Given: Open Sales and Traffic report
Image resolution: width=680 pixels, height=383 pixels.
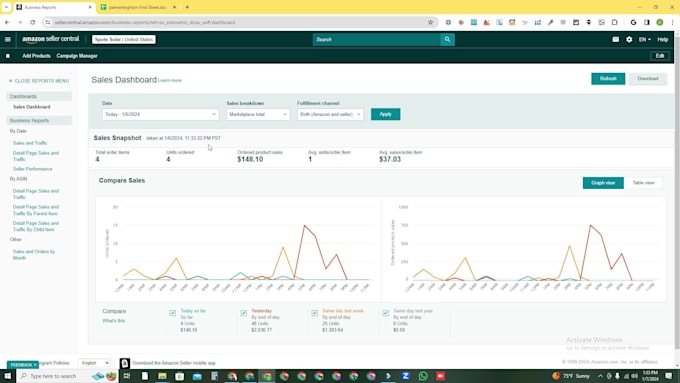Looking at the screenshot, I should tap(30, 143).
